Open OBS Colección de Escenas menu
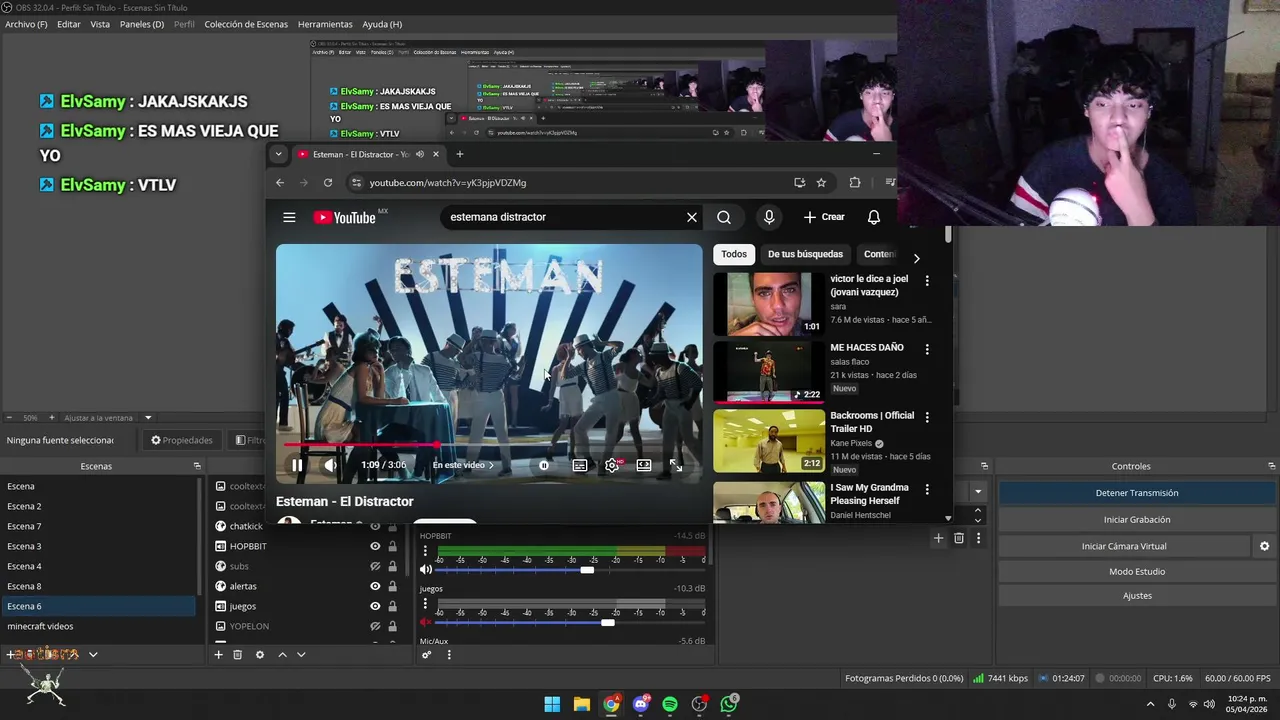This screenshot has width=1280, height=720. pyautogui.click(x=246, y=24)
